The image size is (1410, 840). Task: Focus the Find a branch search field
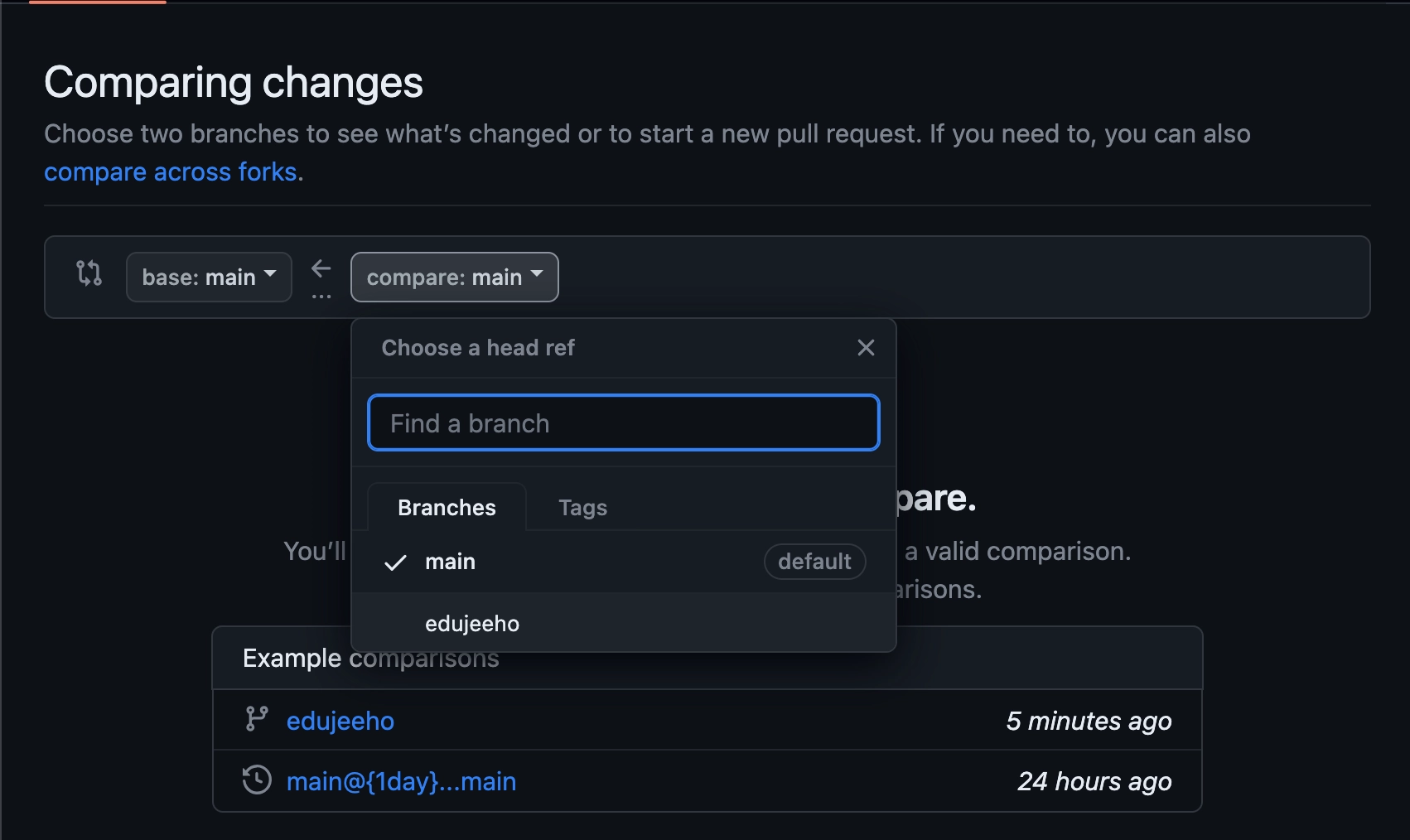coord(623,423)
